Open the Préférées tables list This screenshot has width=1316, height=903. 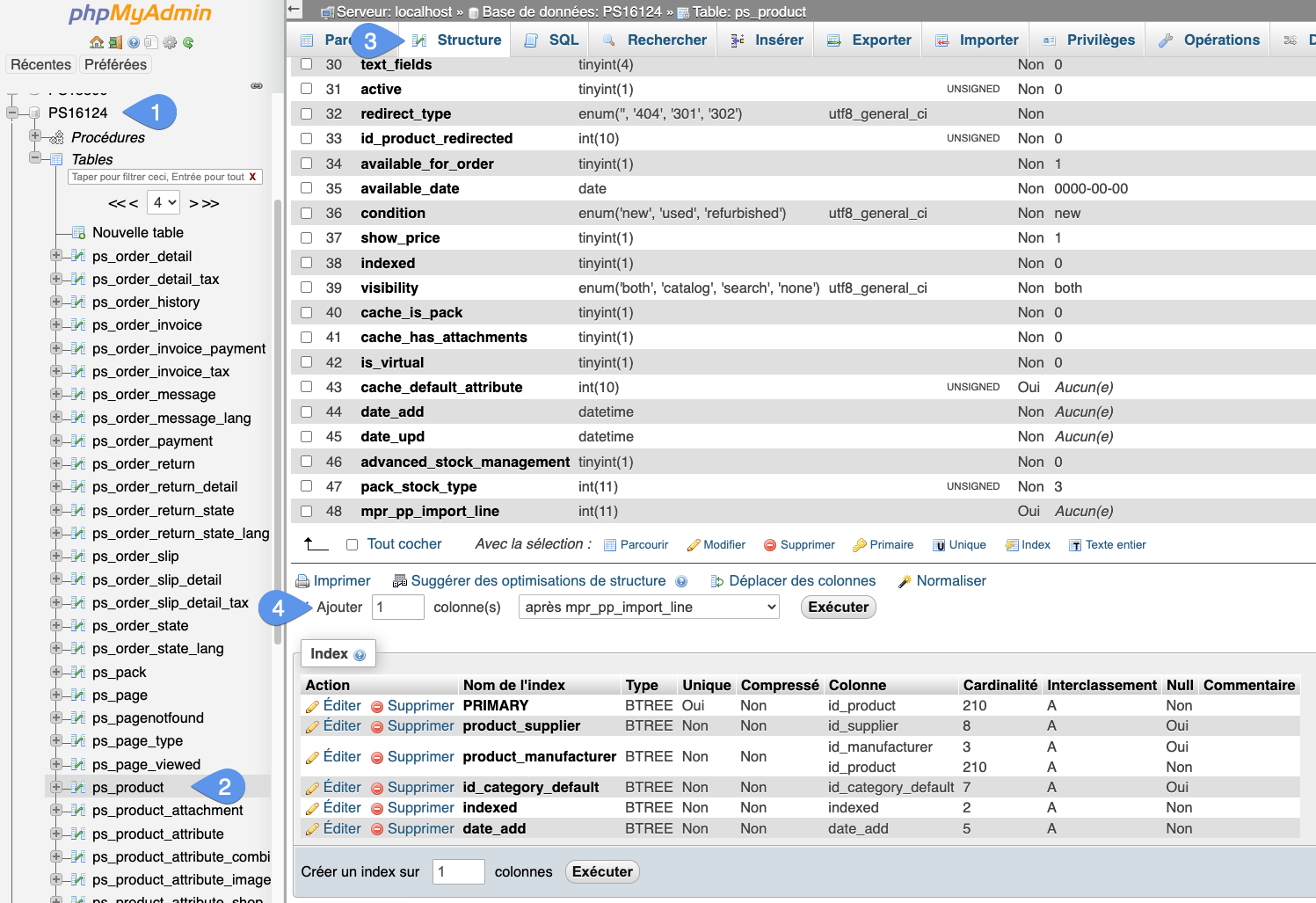(116, 65)
